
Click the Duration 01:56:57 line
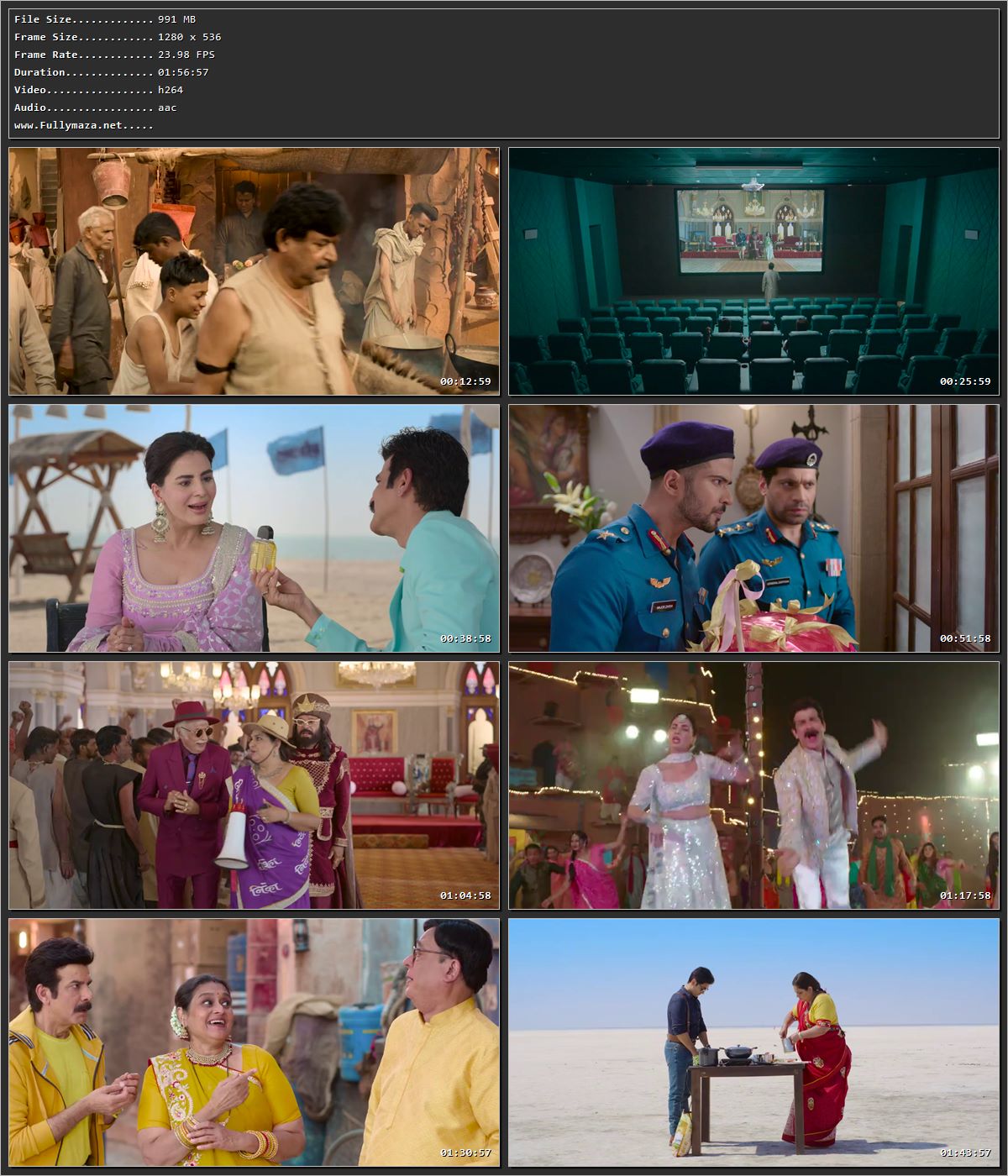pos(111,72)
